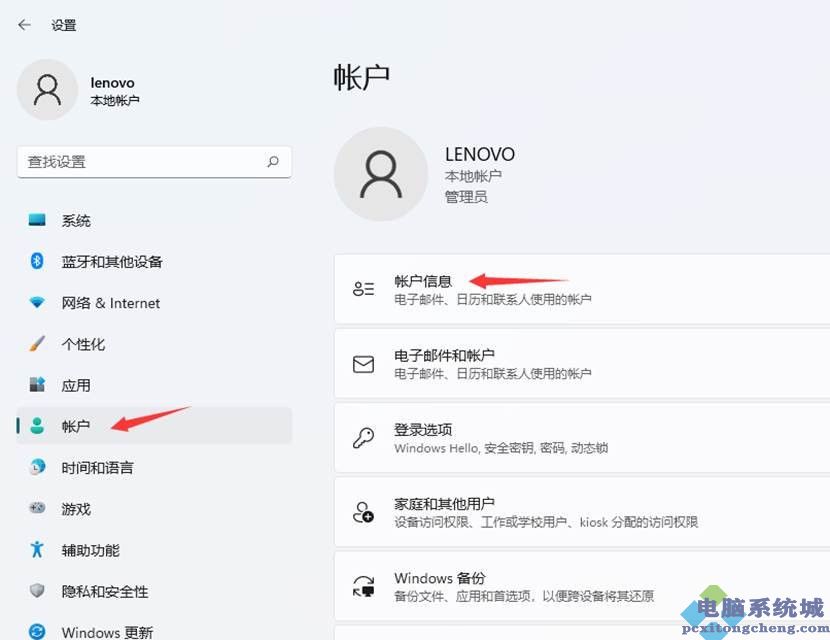Click the System monitor icon
This screenshot has height=640, width=830.
(37, 220)
